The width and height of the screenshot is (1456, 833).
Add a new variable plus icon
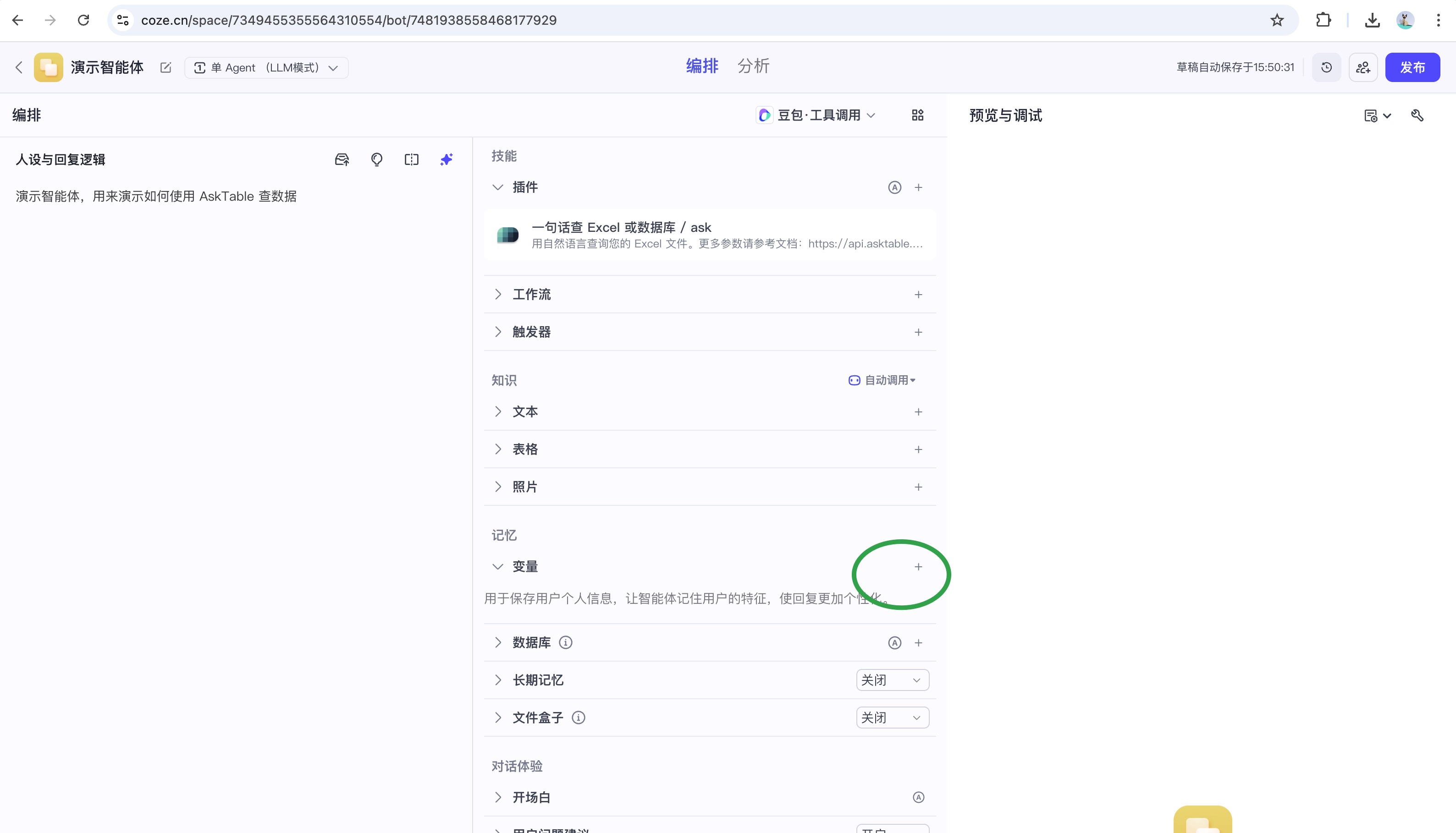(918, 566)
